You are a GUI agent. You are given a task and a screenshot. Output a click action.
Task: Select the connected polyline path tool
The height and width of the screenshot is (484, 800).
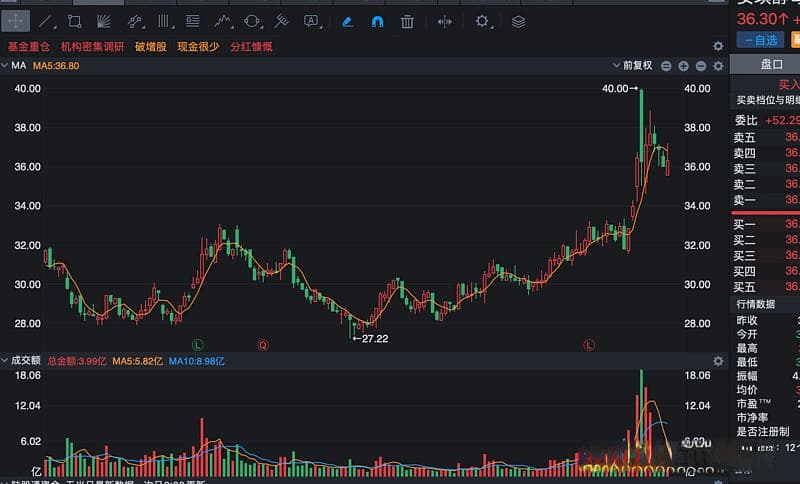coord(135,21)
